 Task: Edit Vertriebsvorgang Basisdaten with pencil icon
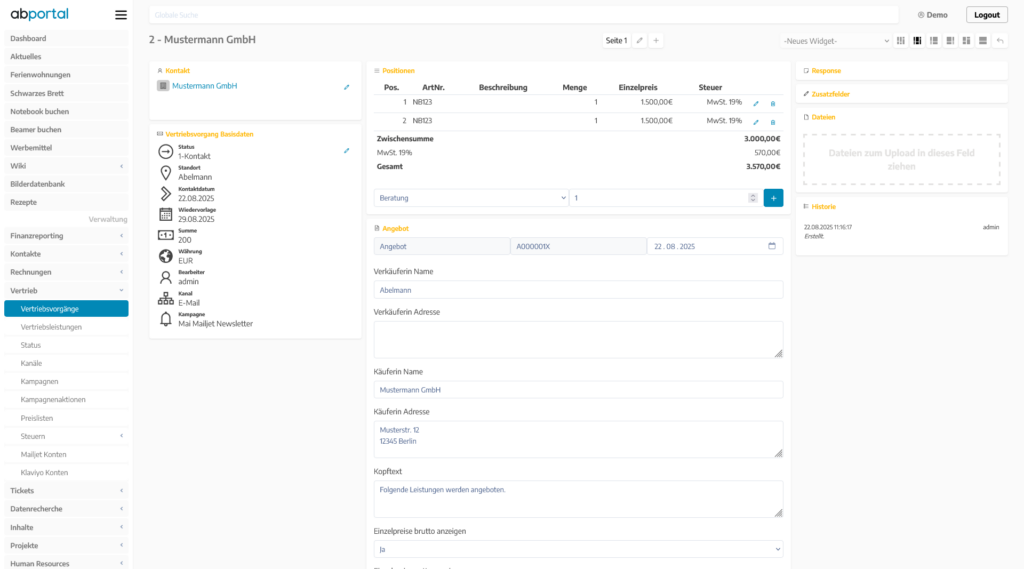tap(347, 151)
